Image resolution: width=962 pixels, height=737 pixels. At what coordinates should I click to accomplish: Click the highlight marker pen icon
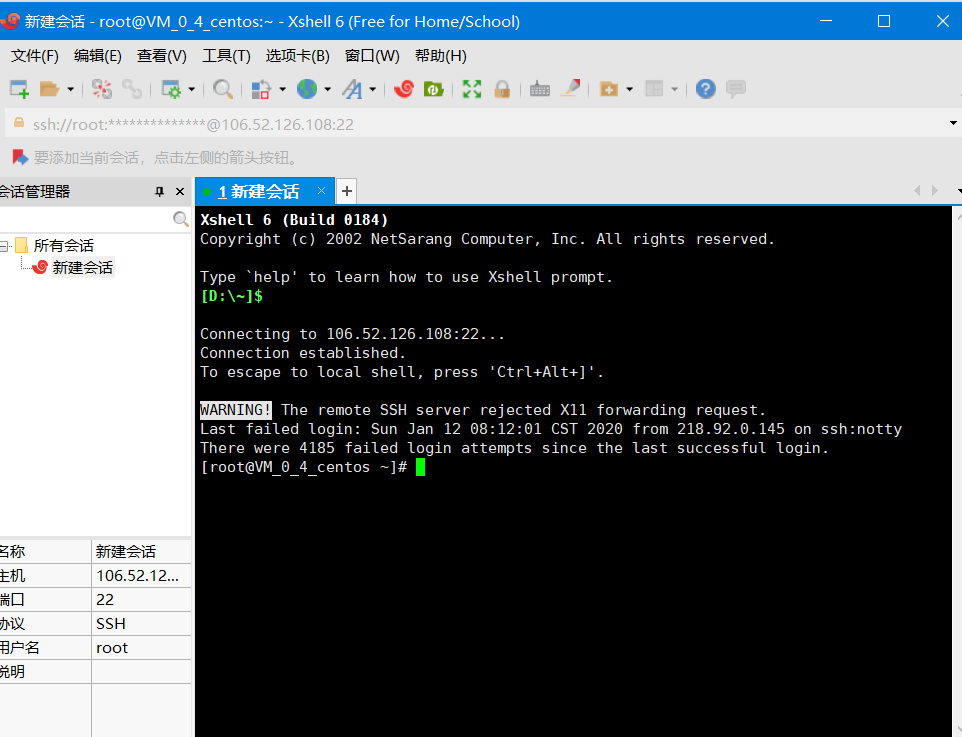tap(571, 89)
